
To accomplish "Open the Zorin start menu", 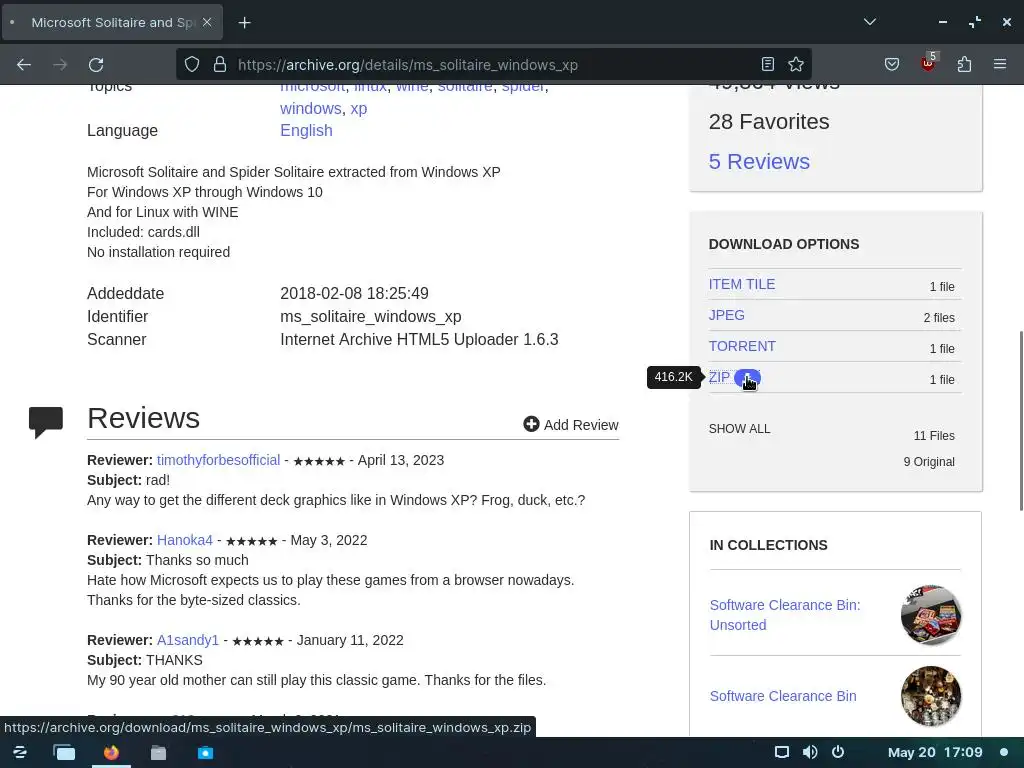I will [20, 752].
